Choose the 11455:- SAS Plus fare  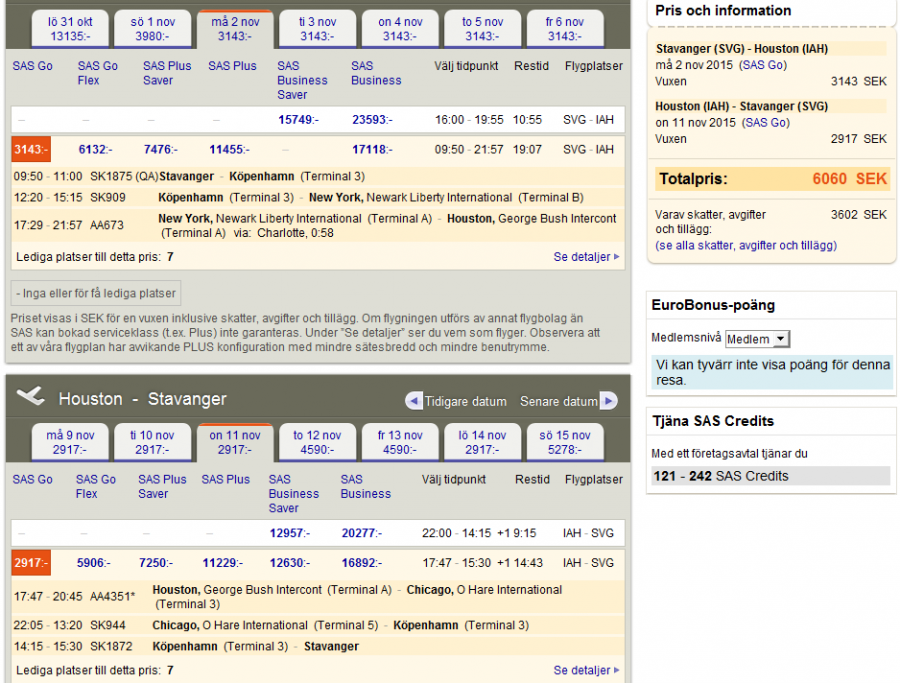click(229, 150)
